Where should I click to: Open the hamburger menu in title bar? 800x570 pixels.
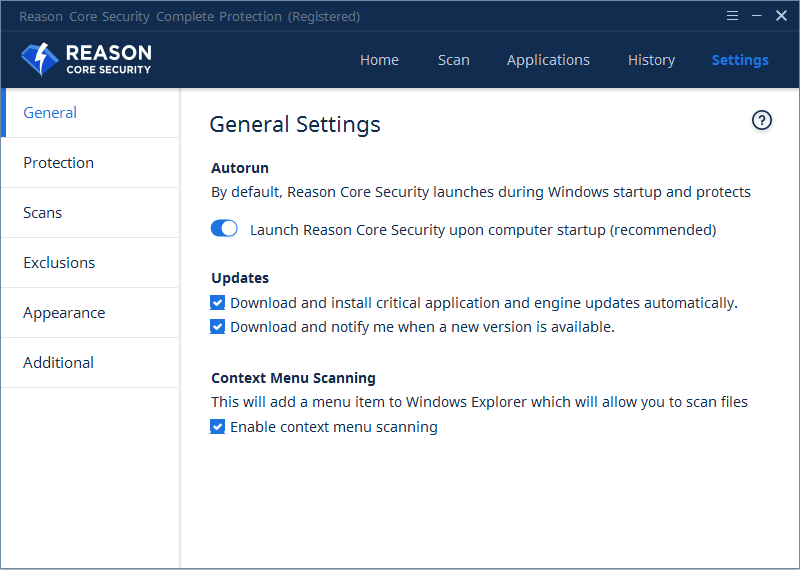click(733, 16)
